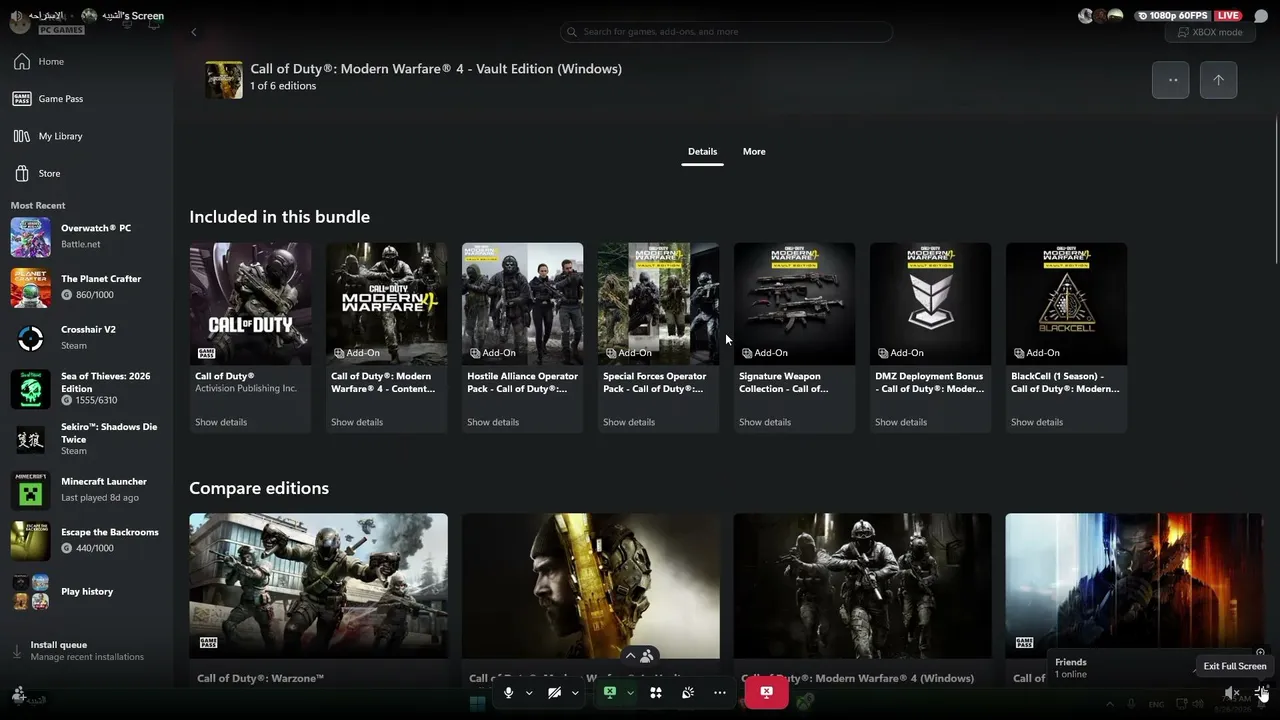Exit full screen mode

[1263, 693]
